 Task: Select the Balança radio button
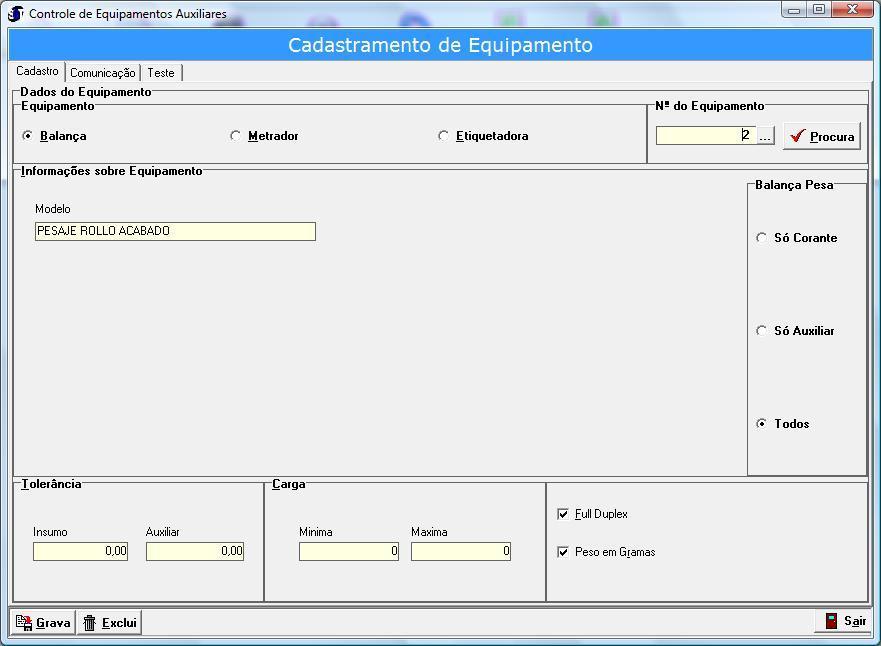(x=28, y=136)
